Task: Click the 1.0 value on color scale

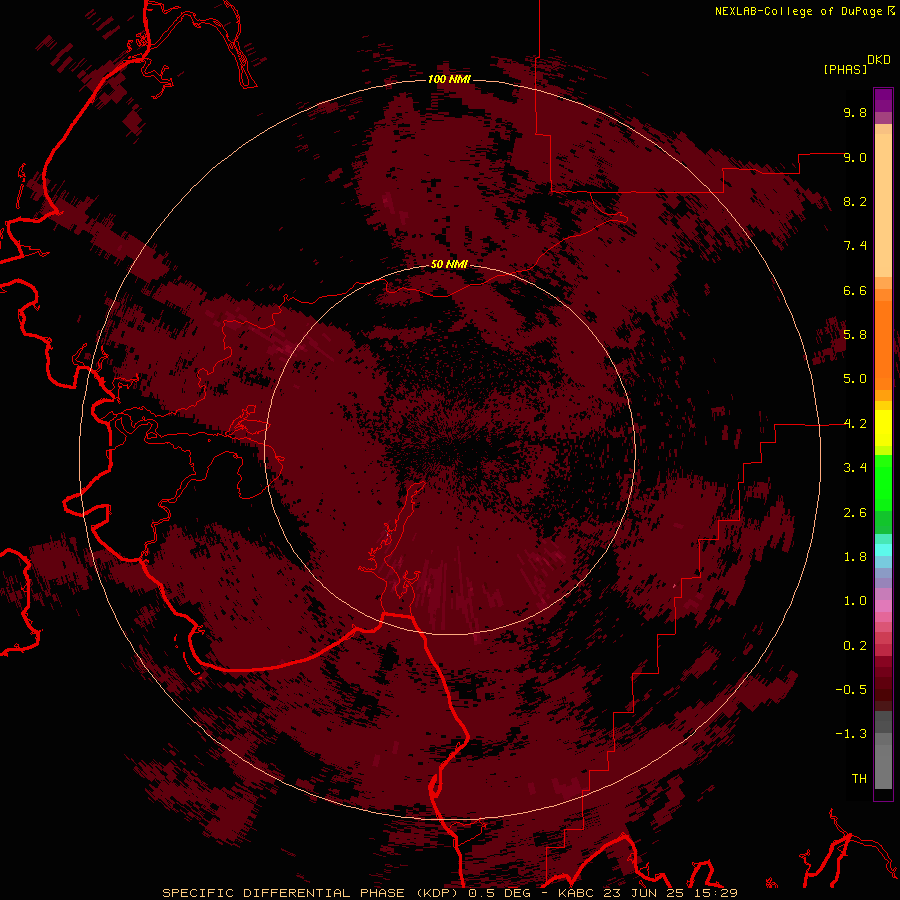Action: click(855, 601)
